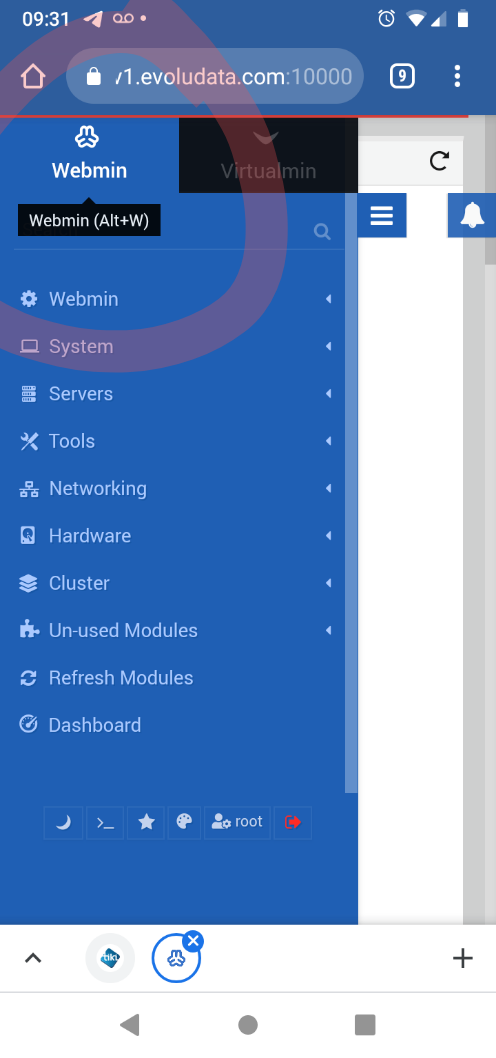Click the network icon beside Networking
This screenshot has height=1058, width=496.
tap(28, 489)
